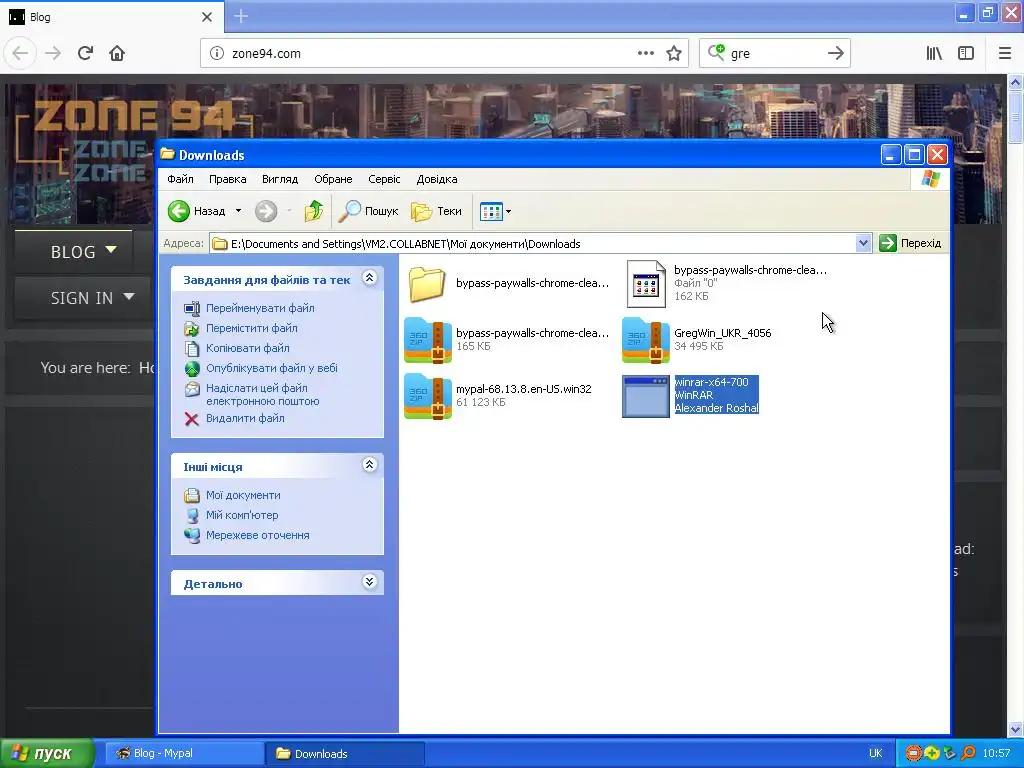Click the UK language indicator in taskbar
The image size is (1024, 768).
pos(876,754)
